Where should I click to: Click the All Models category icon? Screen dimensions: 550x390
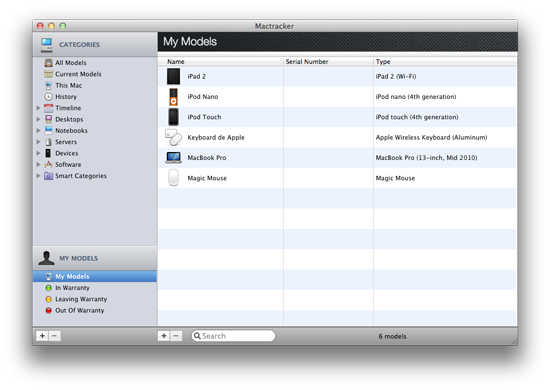coord(48,63)
